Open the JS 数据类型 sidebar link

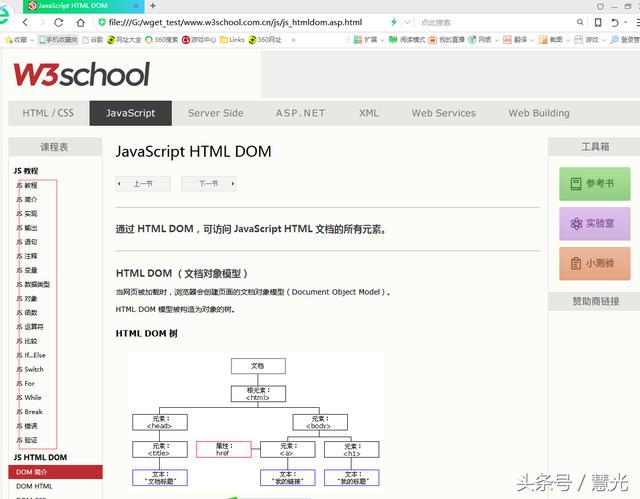(33, 284)
